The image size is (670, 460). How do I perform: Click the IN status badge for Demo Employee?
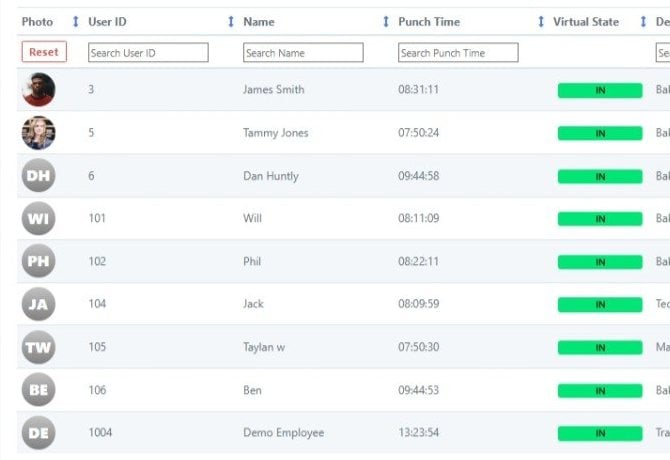coord(600,434)
